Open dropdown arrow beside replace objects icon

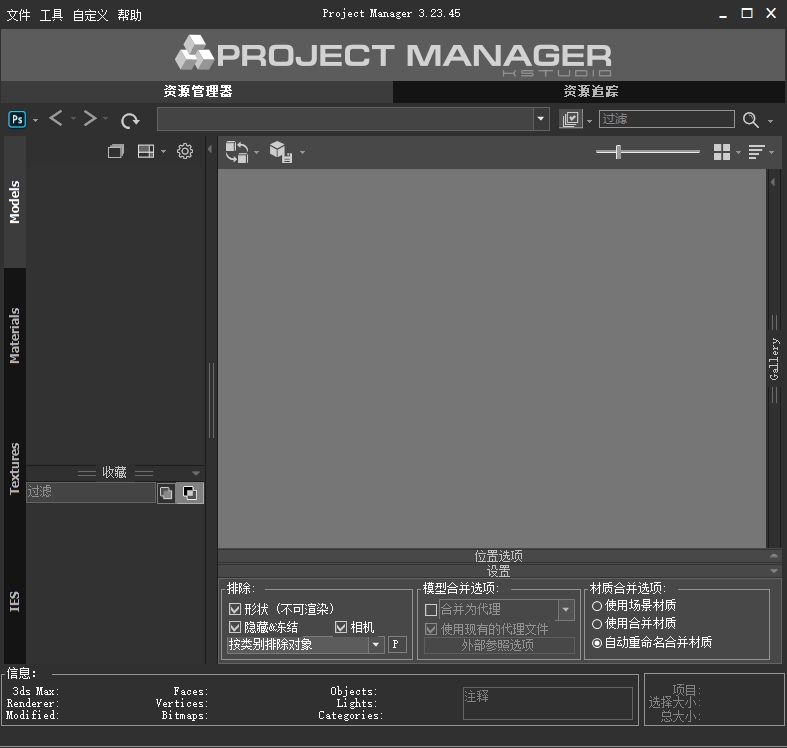pyautogui.click(x=256, y=153)
